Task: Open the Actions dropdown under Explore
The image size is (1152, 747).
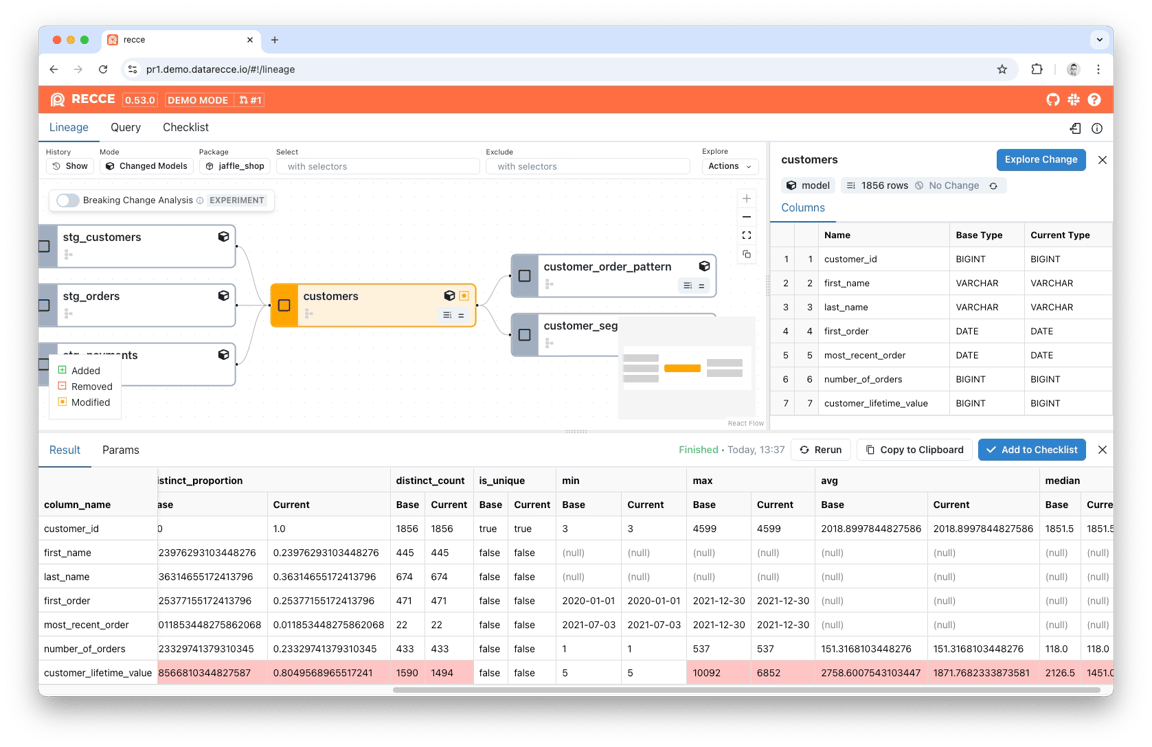Action: coord(729,165)
